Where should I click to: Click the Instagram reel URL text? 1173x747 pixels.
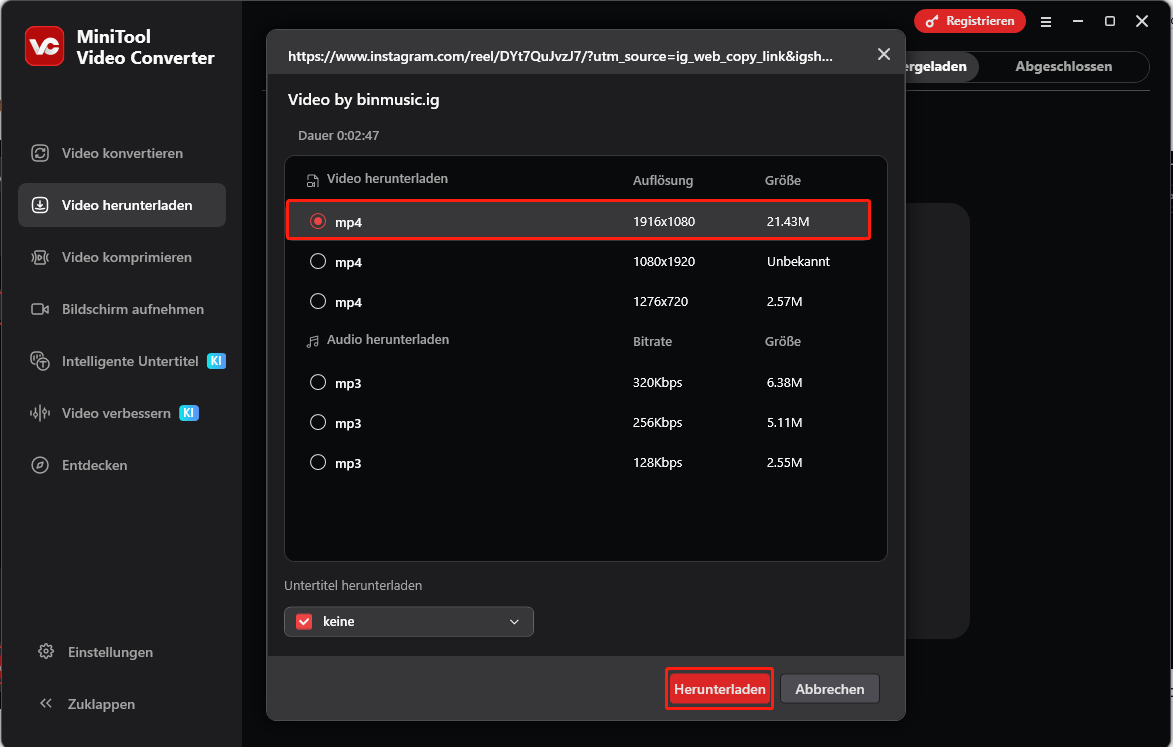point(560,56)
